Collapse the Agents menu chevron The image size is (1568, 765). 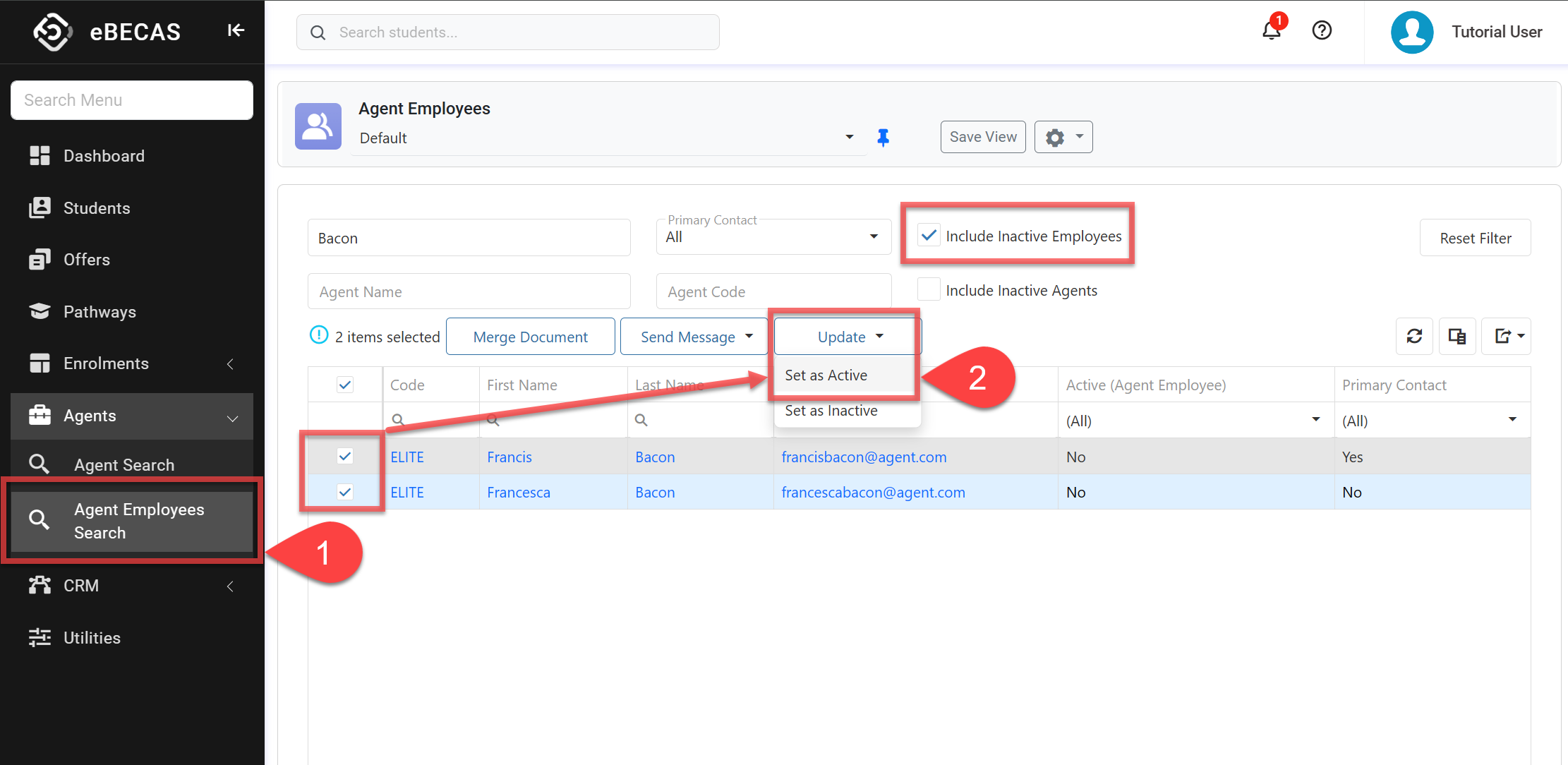click(x=232, y=418)
